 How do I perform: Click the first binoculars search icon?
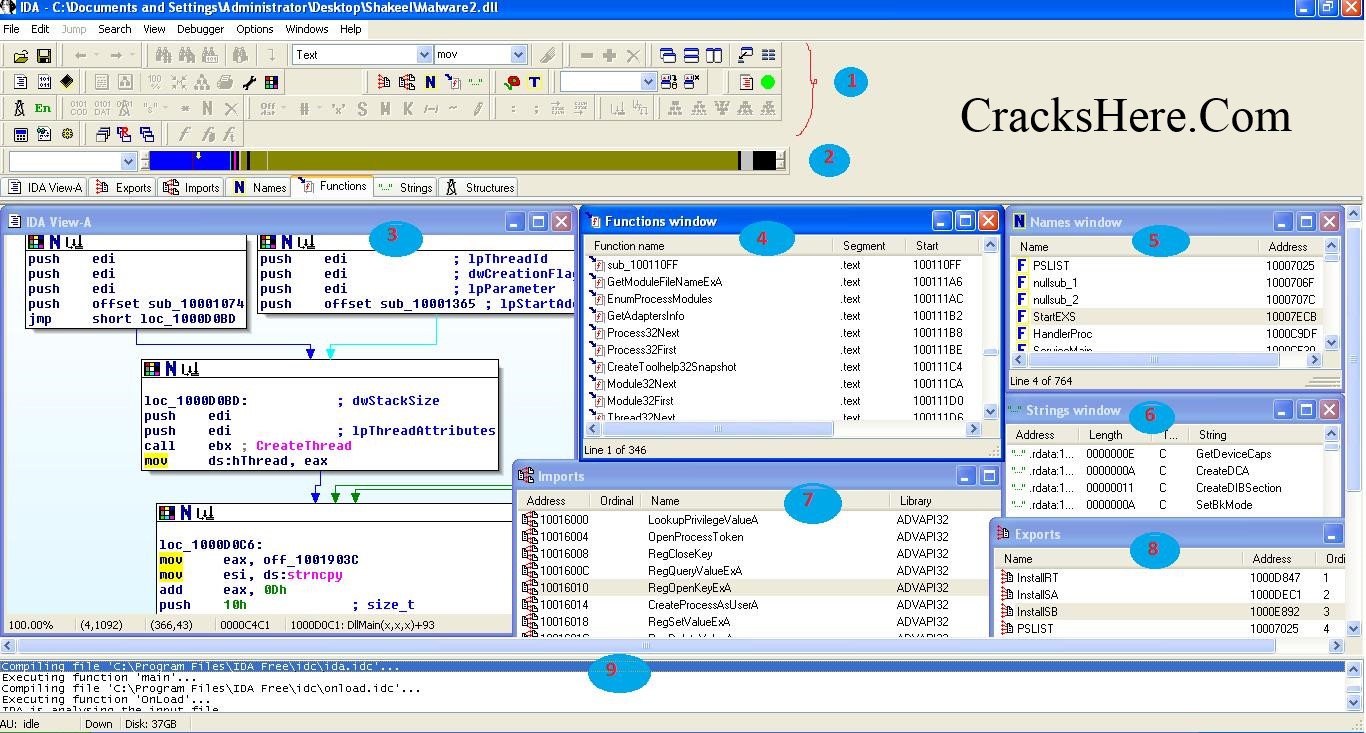tap(163, 55)
